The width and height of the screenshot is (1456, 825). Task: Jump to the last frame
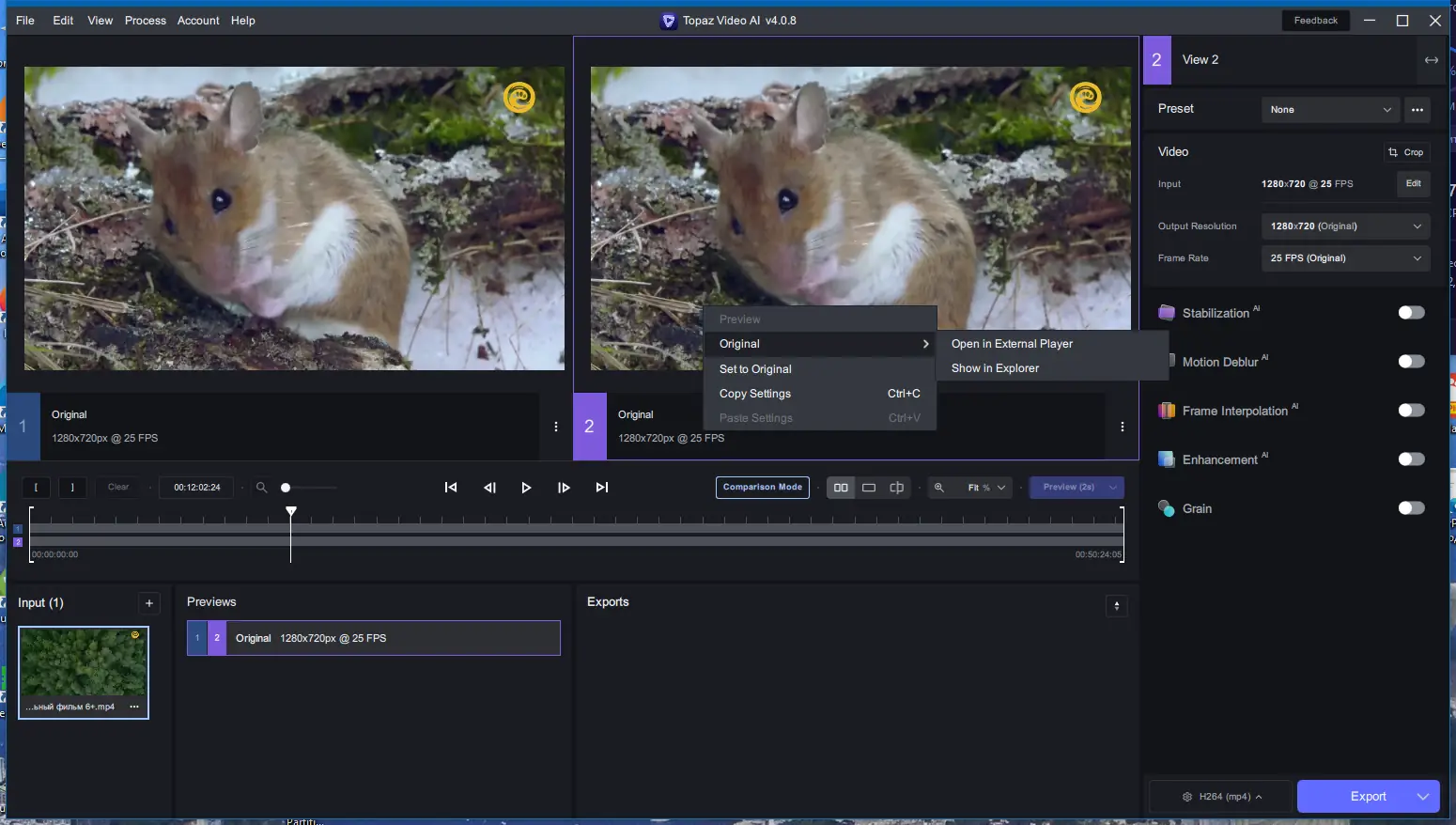coord(602,488)
